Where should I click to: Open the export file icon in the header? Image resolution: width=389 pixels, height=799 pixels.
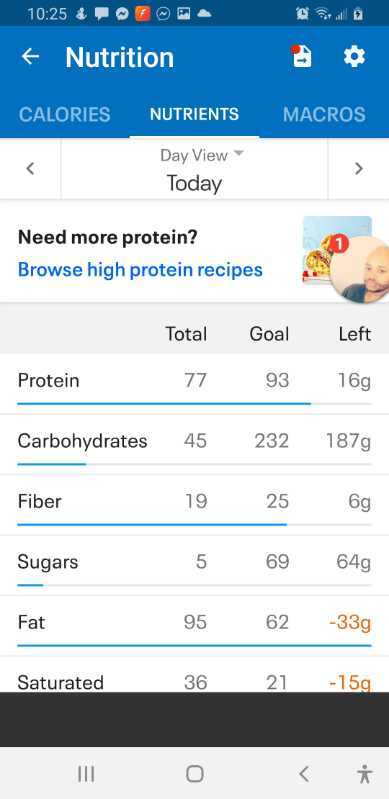[301, 56]
